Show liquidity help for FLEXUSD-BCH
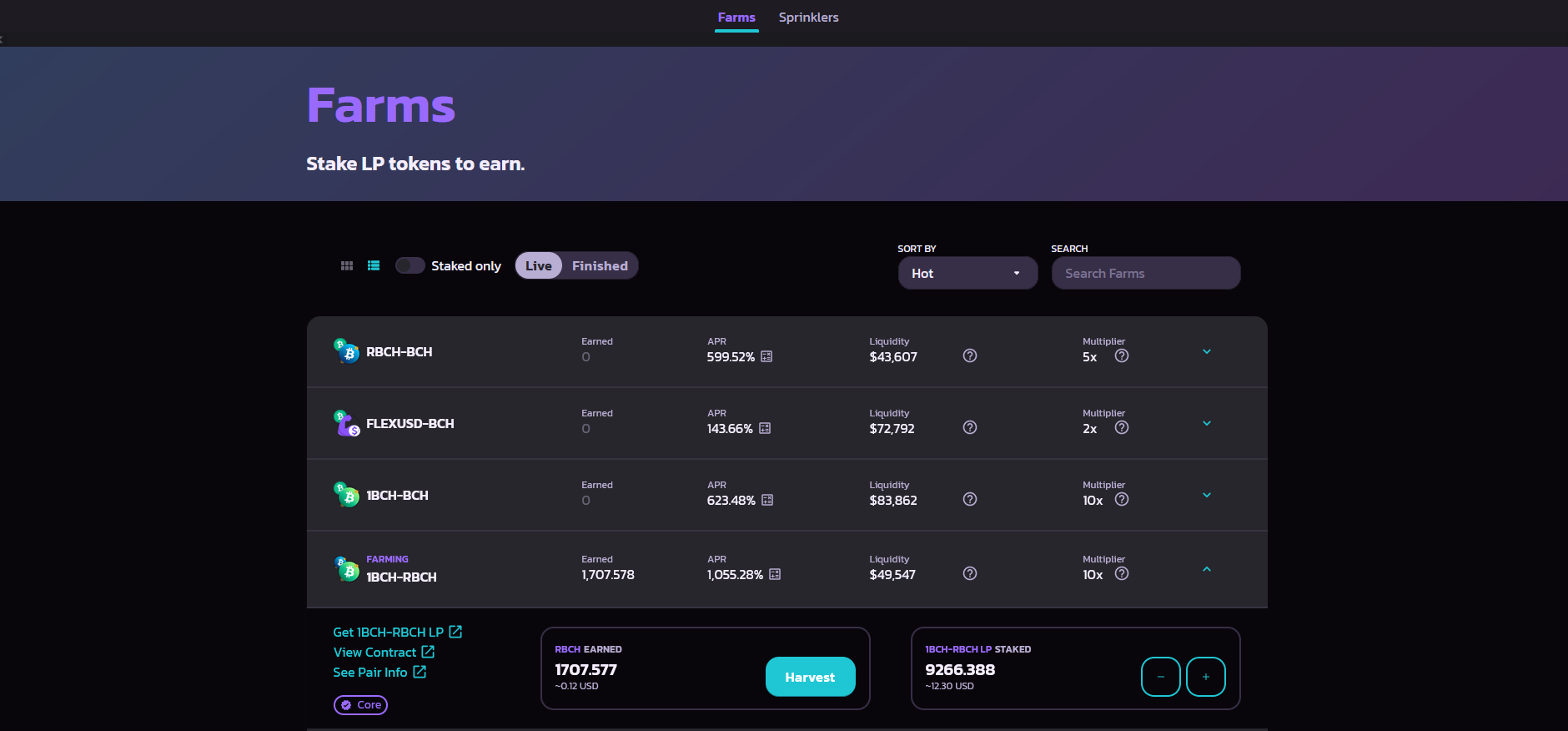Viewport: 1568px width, 731px height. click(x=970, y=427)
